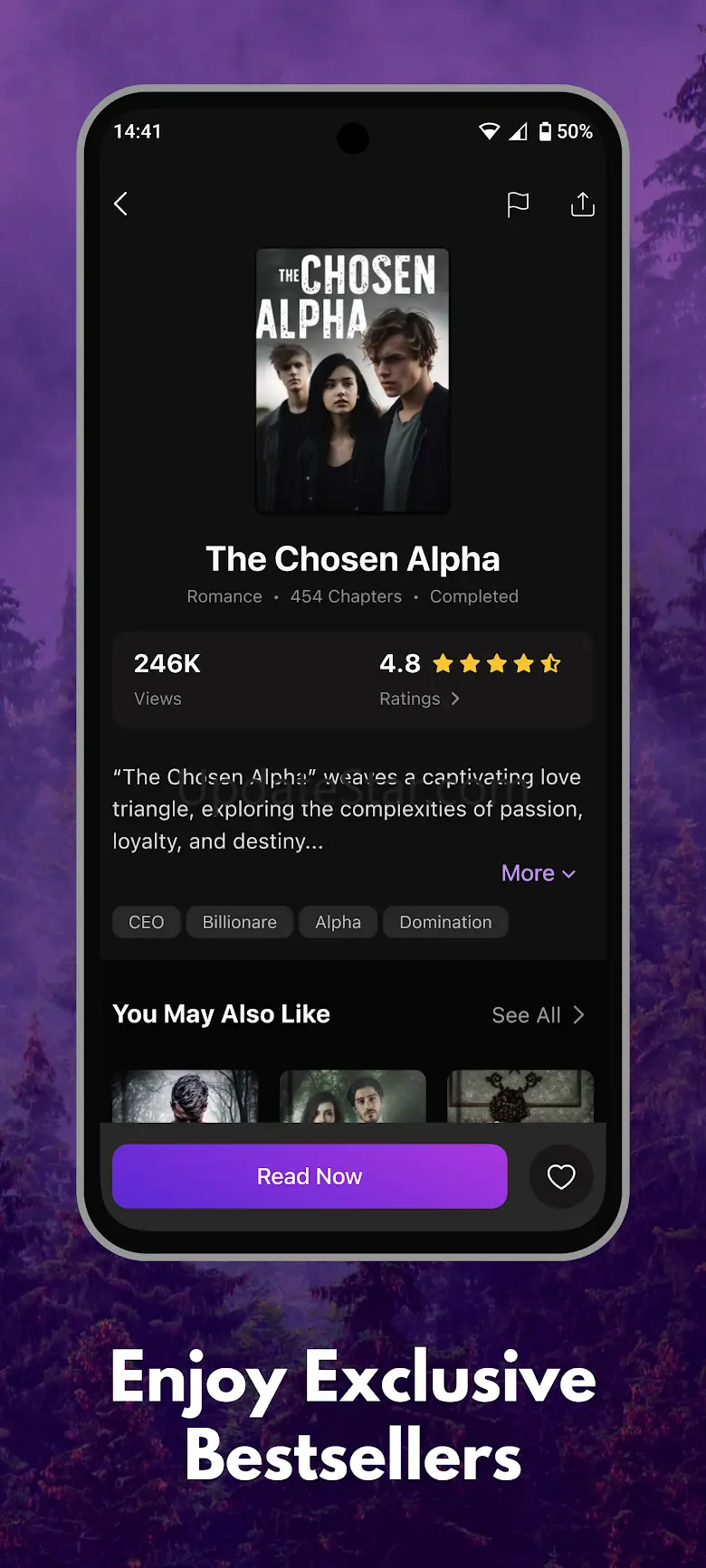Start reading with Read Now button
This screenshot has width=706, height=1568.
click(x=310, y=1176)
